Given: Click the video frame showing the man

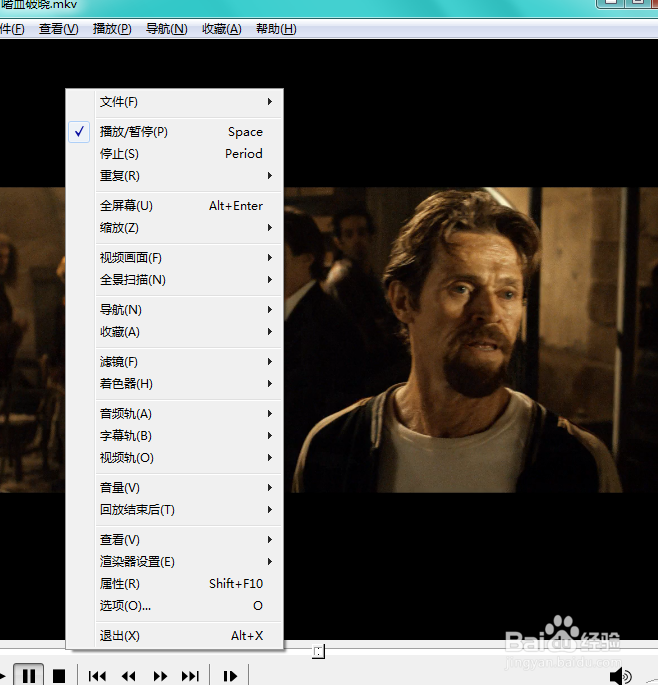Looking at the screenshot, I should tap(470, 340).
